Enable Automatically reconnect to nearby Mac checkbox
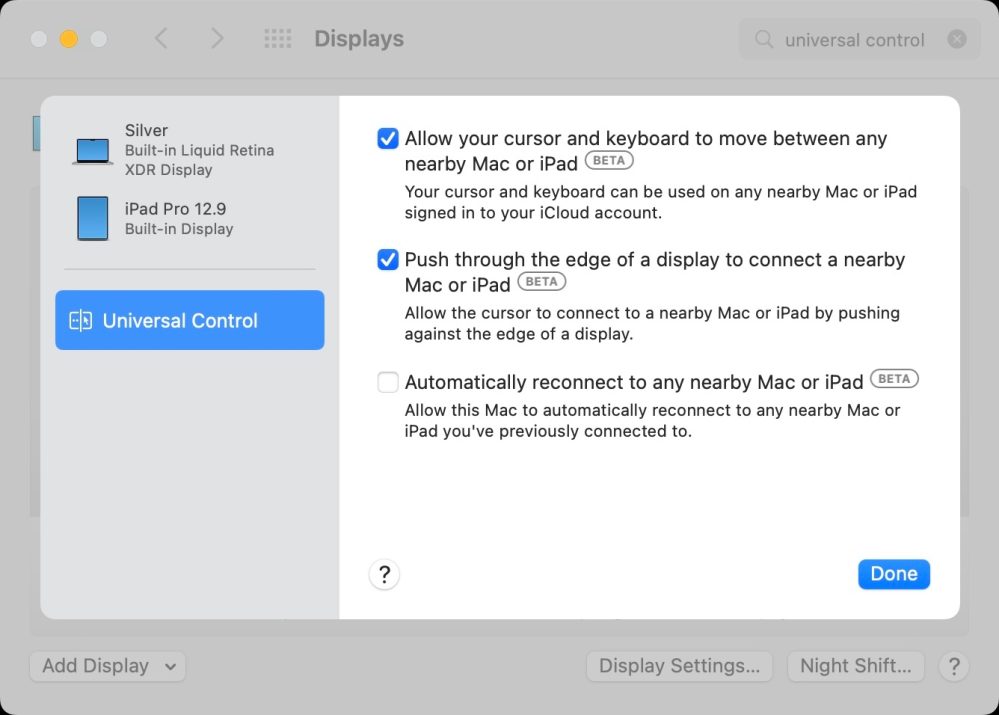The width and height of the screenshot is (999, 715). 388,382
